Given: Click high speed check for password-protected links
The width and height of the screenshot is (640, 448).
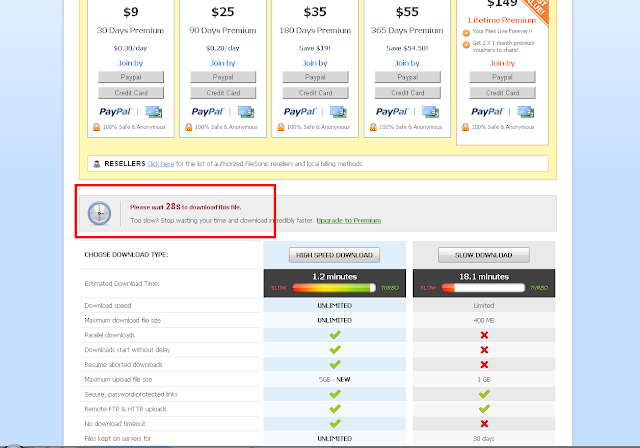Looking at the screenshot, I should pyautogui.click(x=335, y=394).
